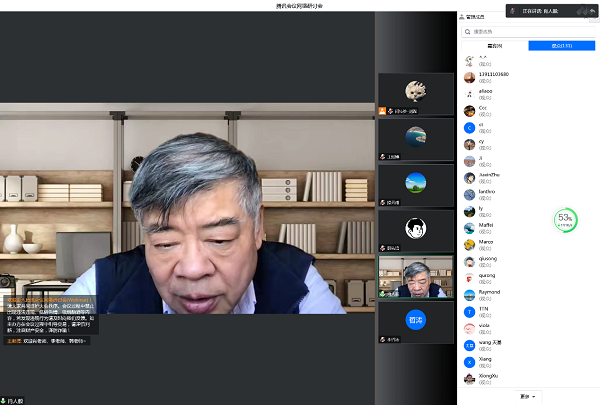Screen dimensions: 600x405
Task: Select the blue circle avatar video thumbnail at the bottom
Action: point(415,323)
